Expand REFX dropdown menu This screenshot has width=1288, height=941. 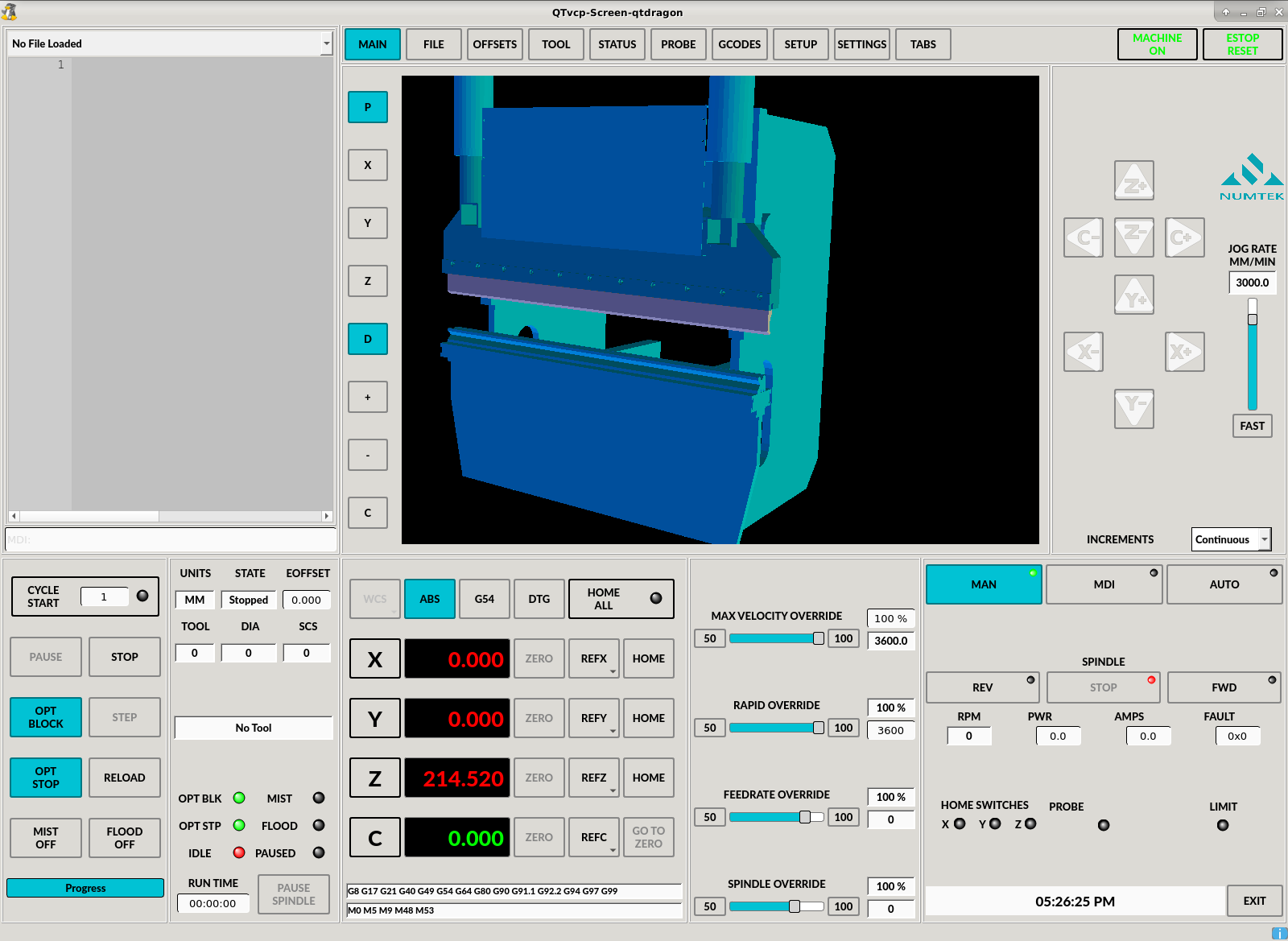pyautogui.click(x=613, y=671)
